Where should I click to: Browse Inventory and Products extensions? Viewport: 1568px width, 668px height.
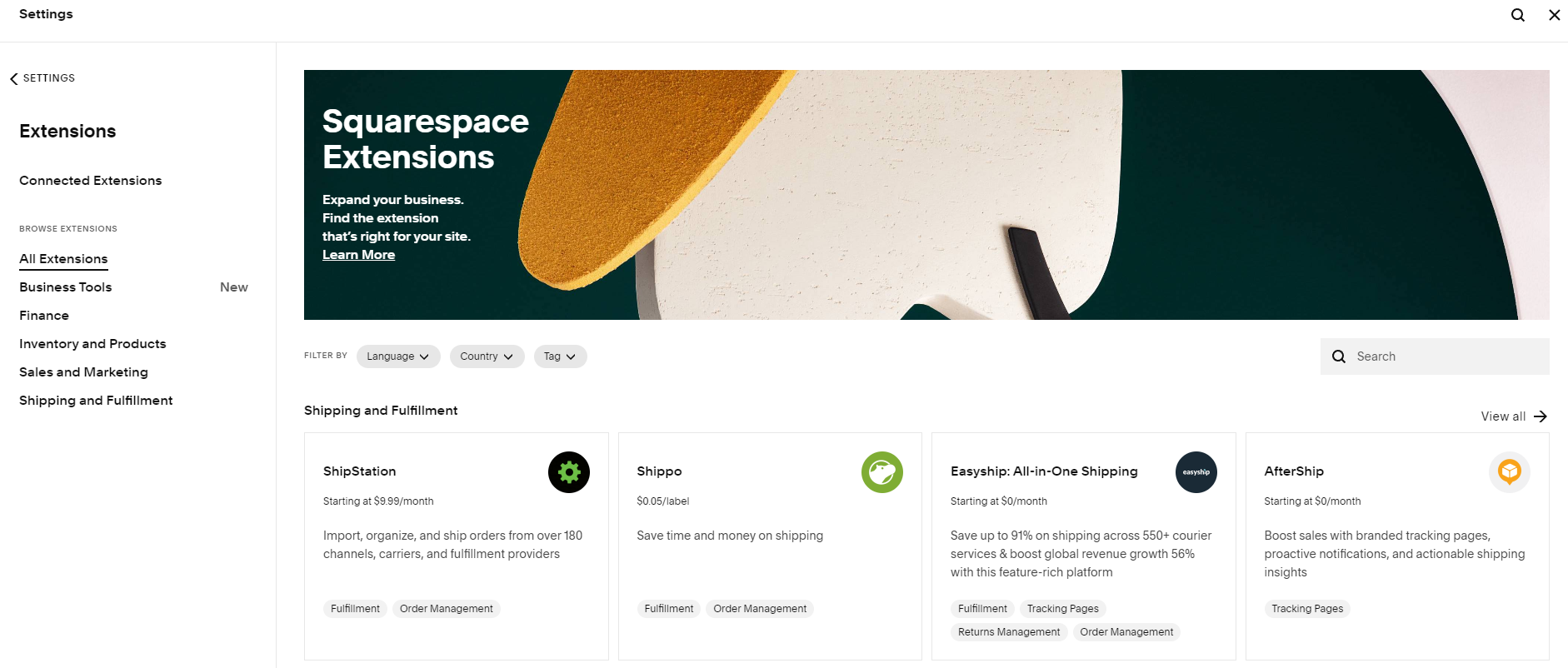click(92, 344)
